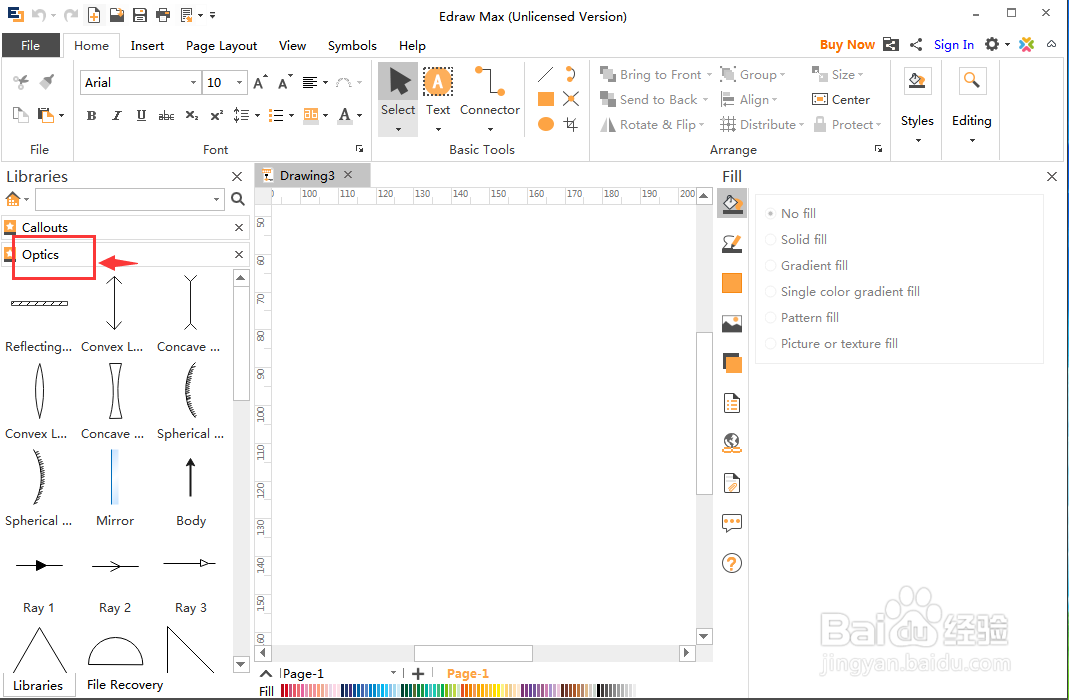Open the Symbols ribbon tab

tap(352, 45)
